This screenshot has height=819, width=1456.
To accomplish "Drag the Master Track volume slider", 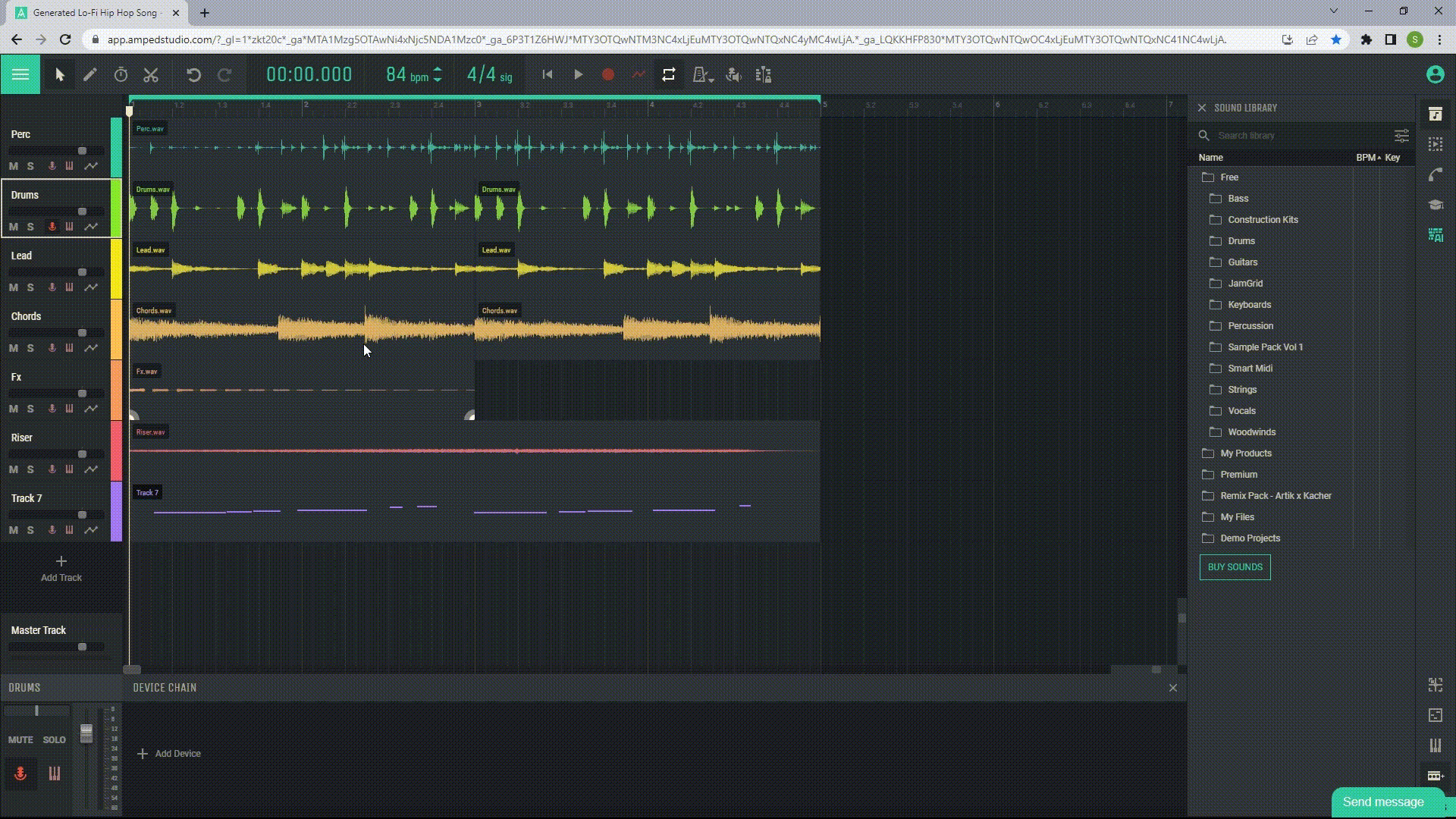I will [x=82, y=646].
